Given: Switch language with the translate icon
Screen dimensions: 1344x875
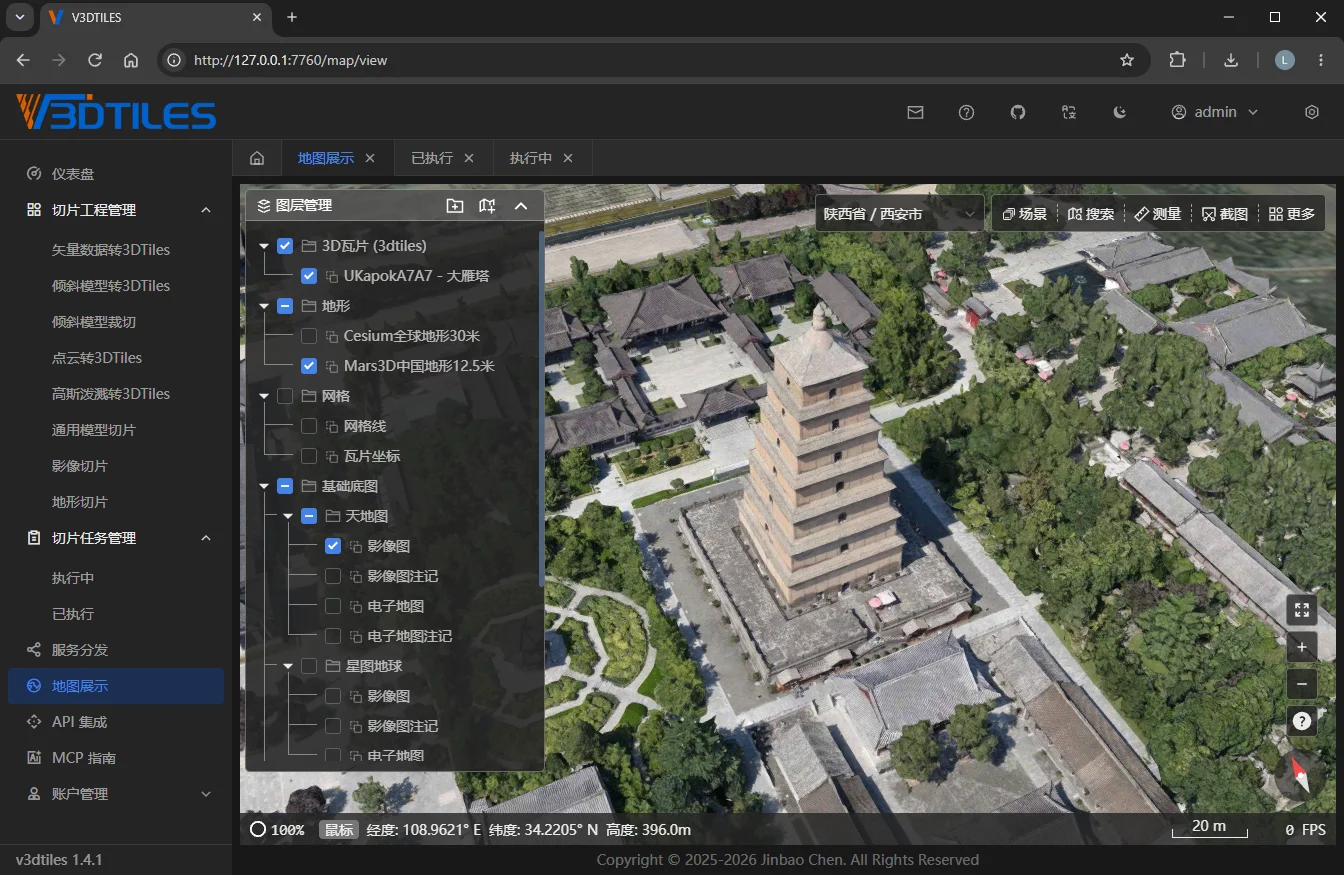Looking at the screenshot, I should pyautogui.click(x=1069, y=112).
